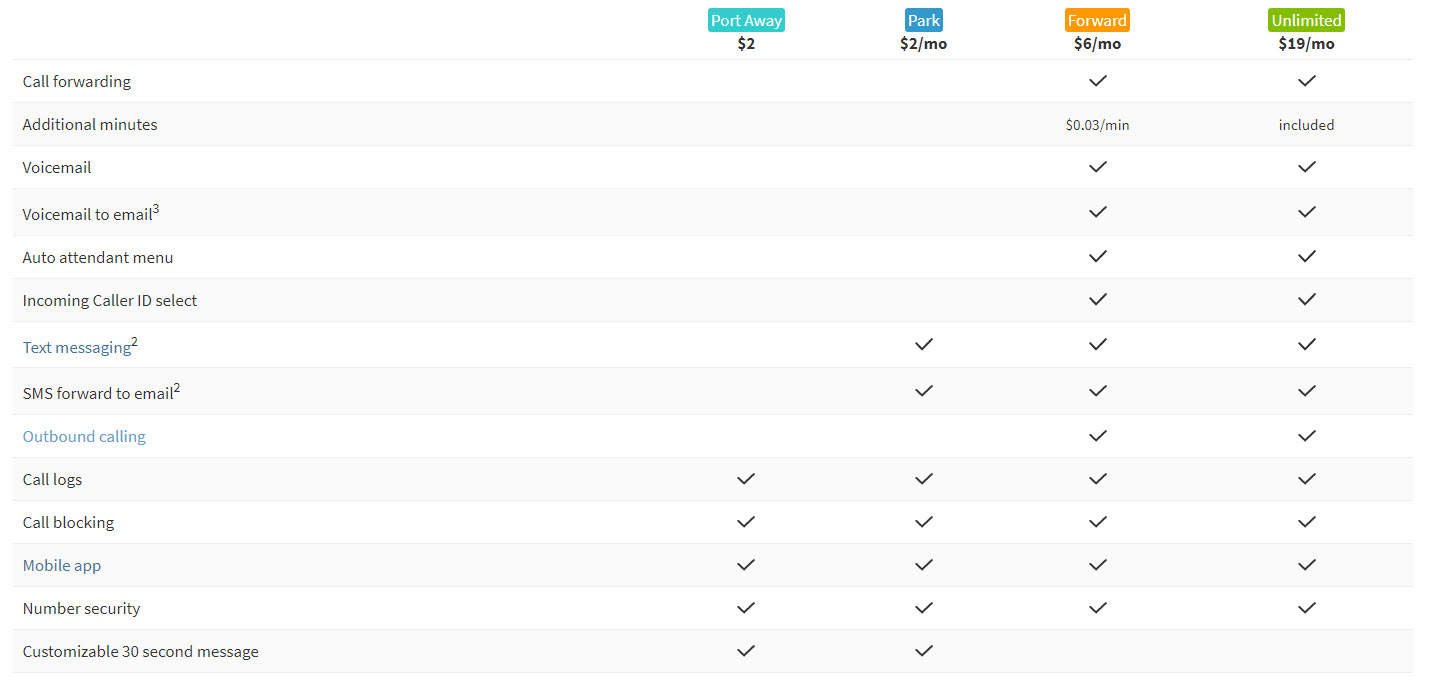The image size is (1431, 680).
Task: Click the Call logs checkmark under Port Away
Action: [x=746, y=479]
